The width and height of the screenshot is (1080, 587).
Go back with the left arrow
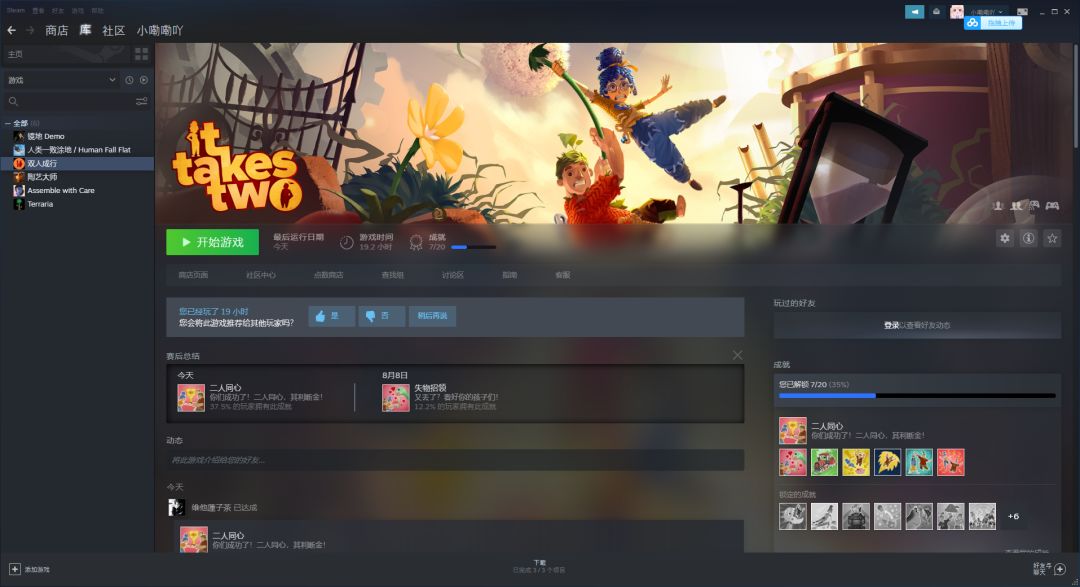11,30
